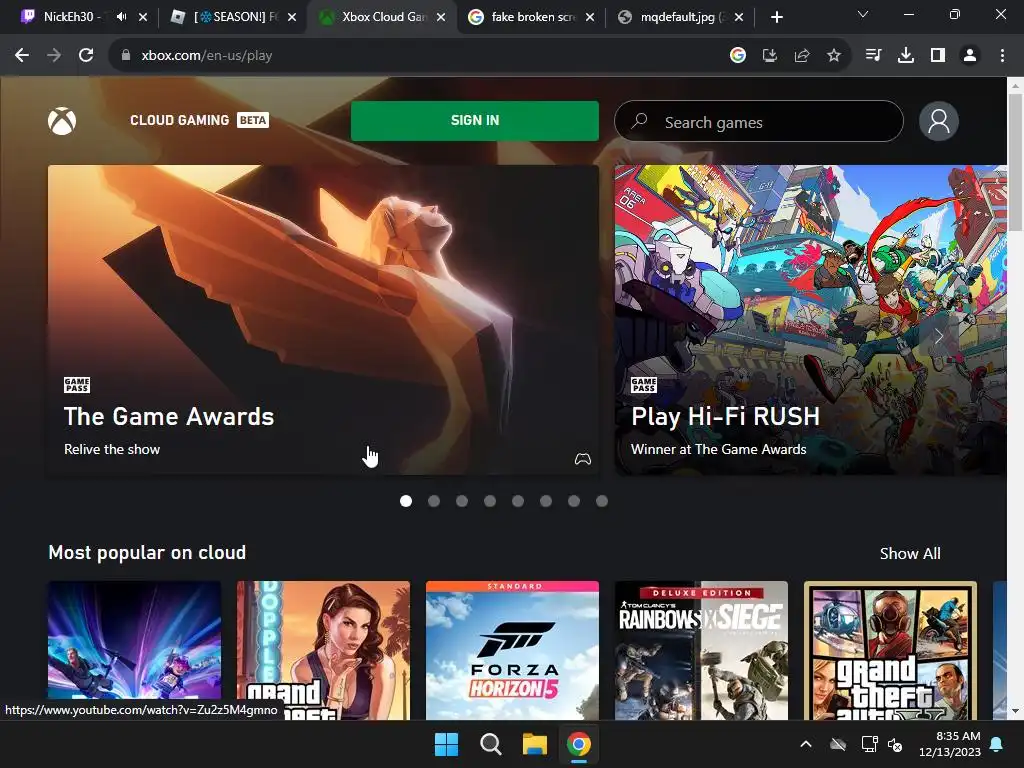Click the scrollbar down arrow
Screen dimensions: 1024x768
1015,711
